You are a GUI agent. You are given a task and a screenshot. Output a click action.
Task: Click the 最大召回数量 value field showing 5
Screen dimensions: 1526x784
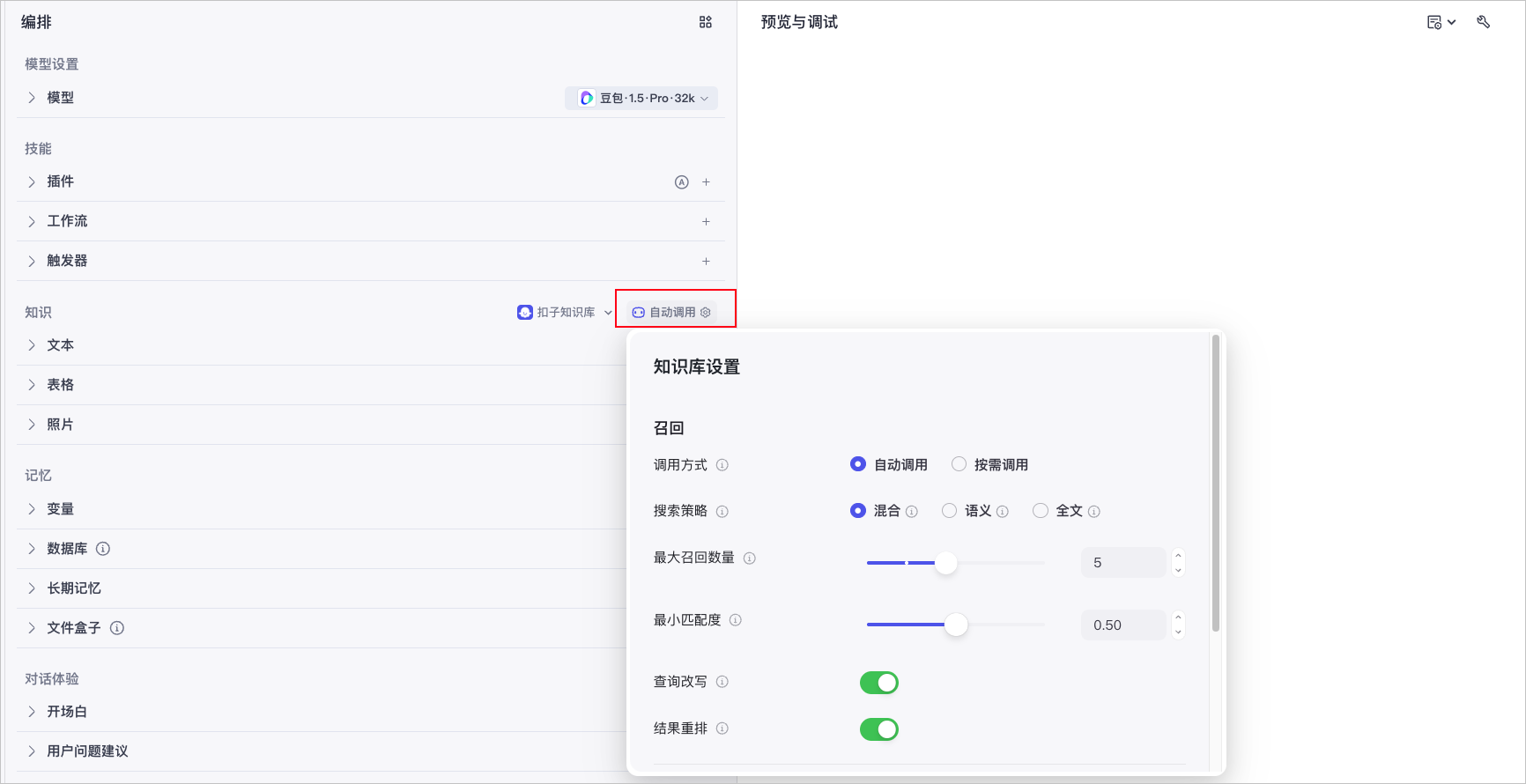(1123, 563)
